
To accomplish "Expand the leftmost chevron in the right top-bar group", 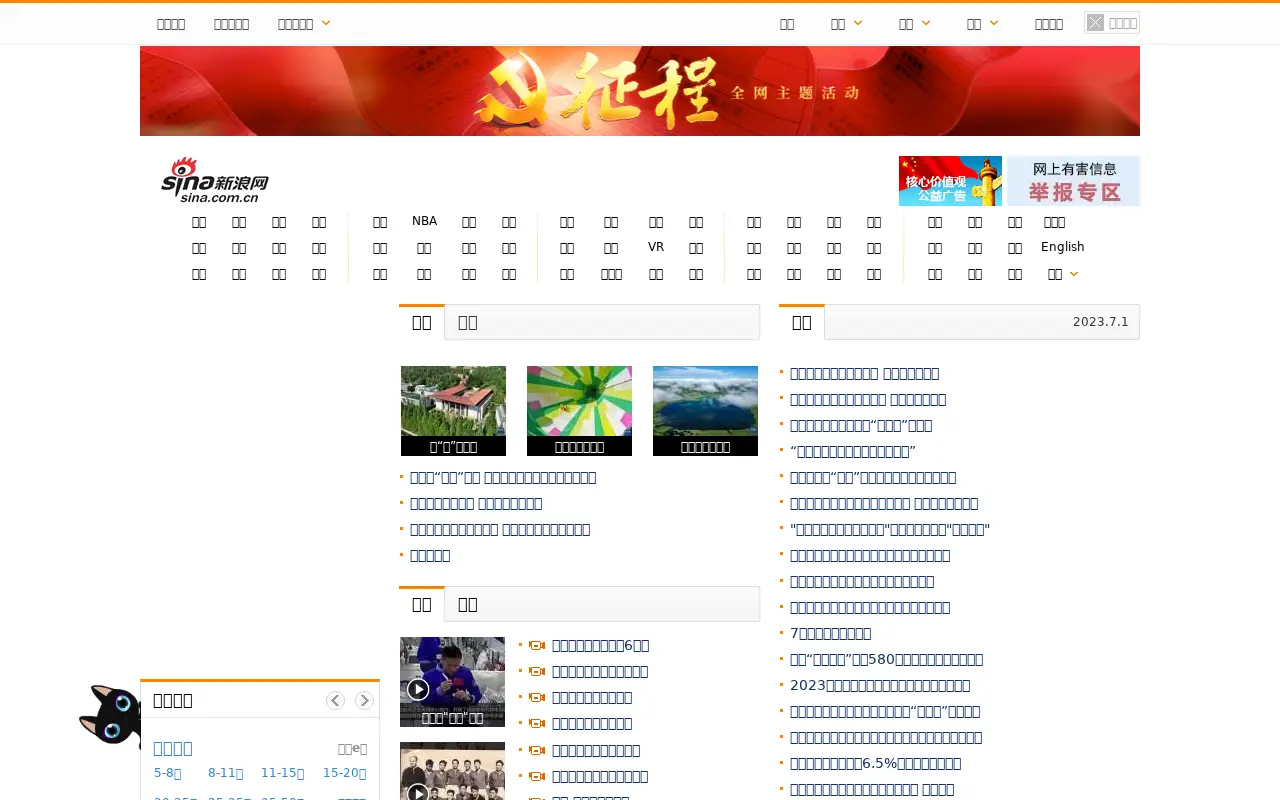I will (x=858, y=23).
